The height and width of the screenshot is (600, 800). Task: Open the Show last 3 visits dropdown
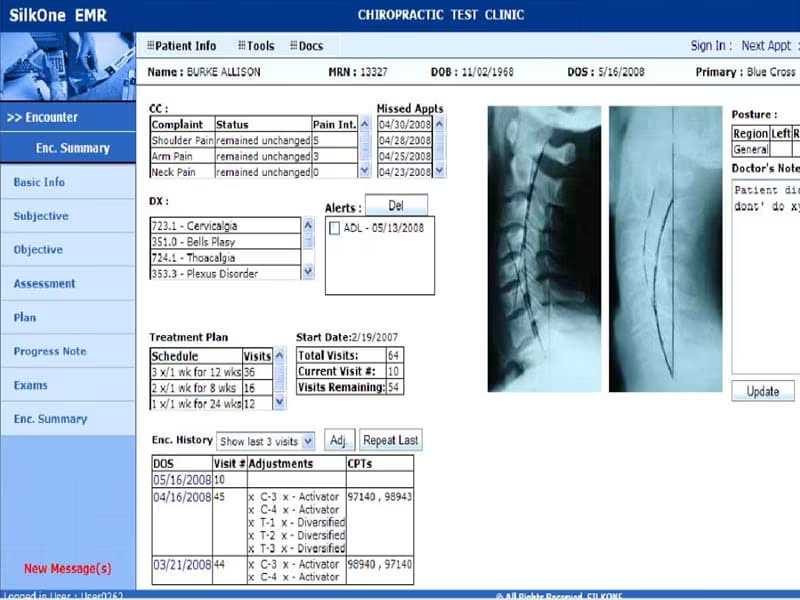[265, 441]
